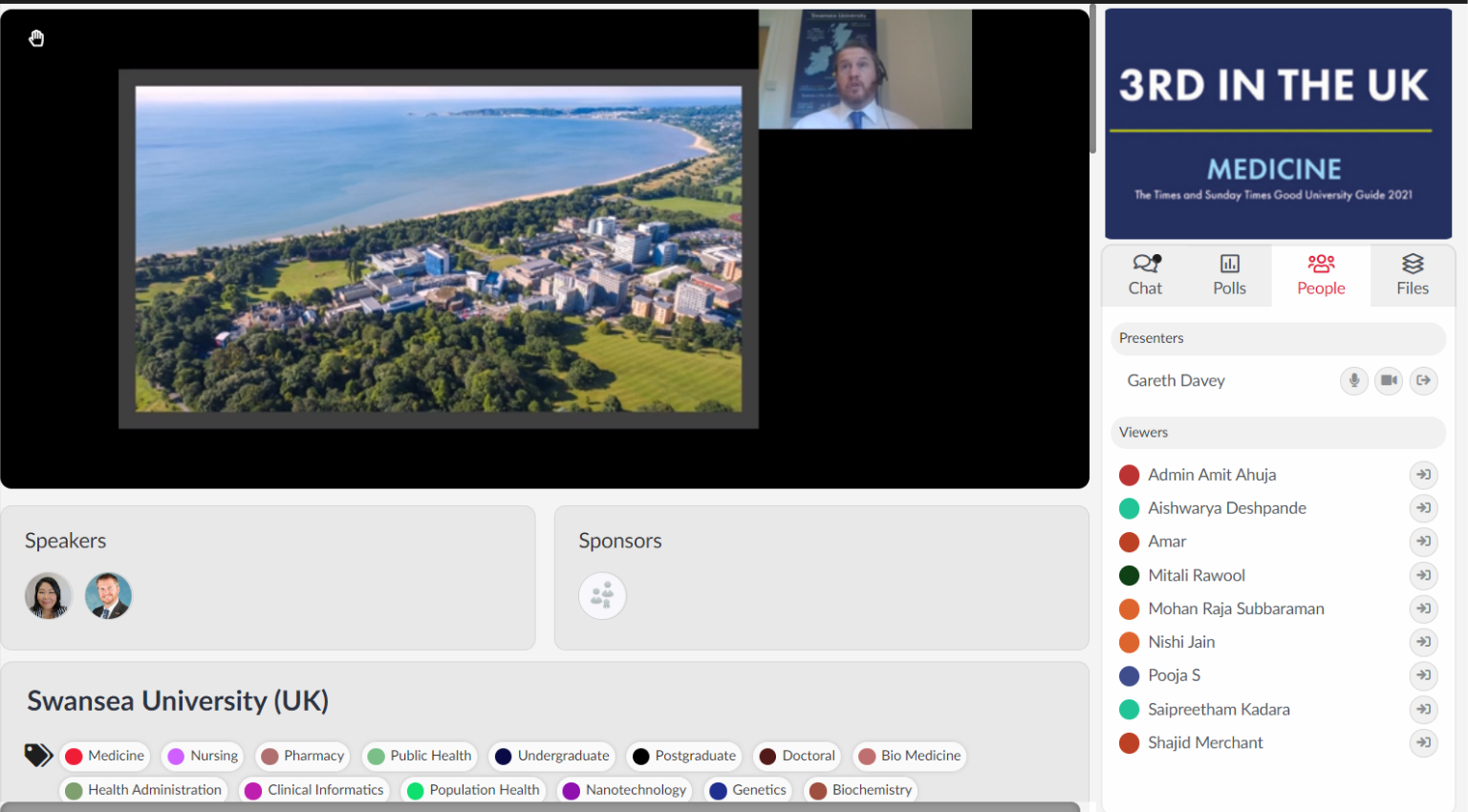Select the Public Health tag
Viewport: 1468px width, 812px height.
420,756
